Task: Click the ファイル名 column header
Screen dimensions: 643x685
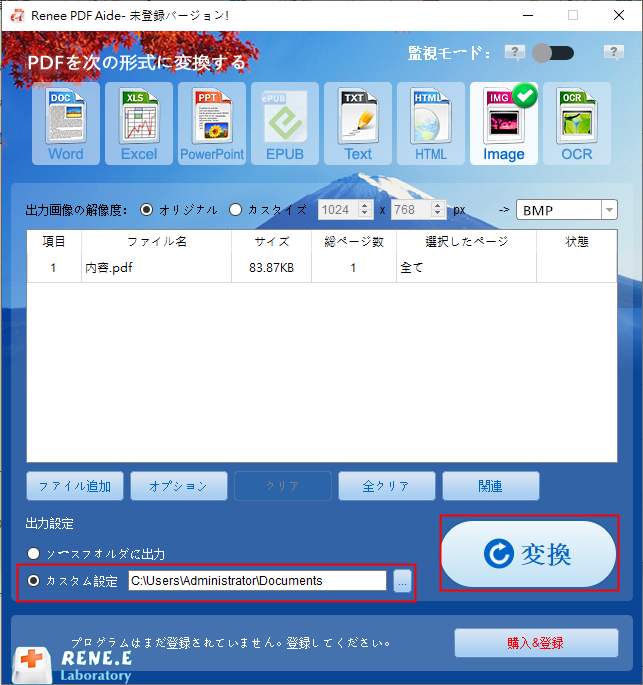Action: pyautogui.click(x=156, y=242)
